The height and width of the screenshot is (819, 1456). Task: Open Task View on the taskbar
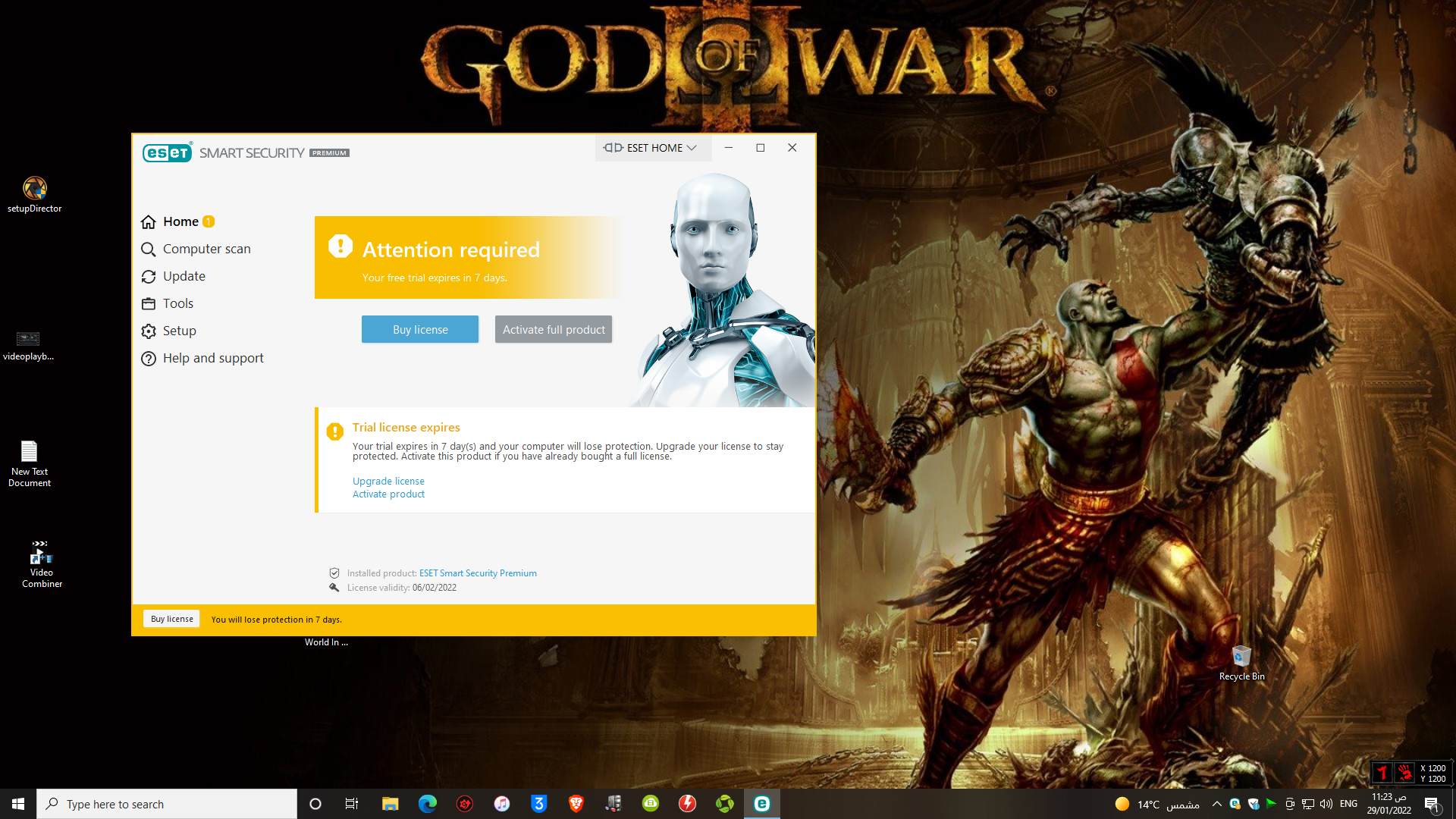coord(352,804)
